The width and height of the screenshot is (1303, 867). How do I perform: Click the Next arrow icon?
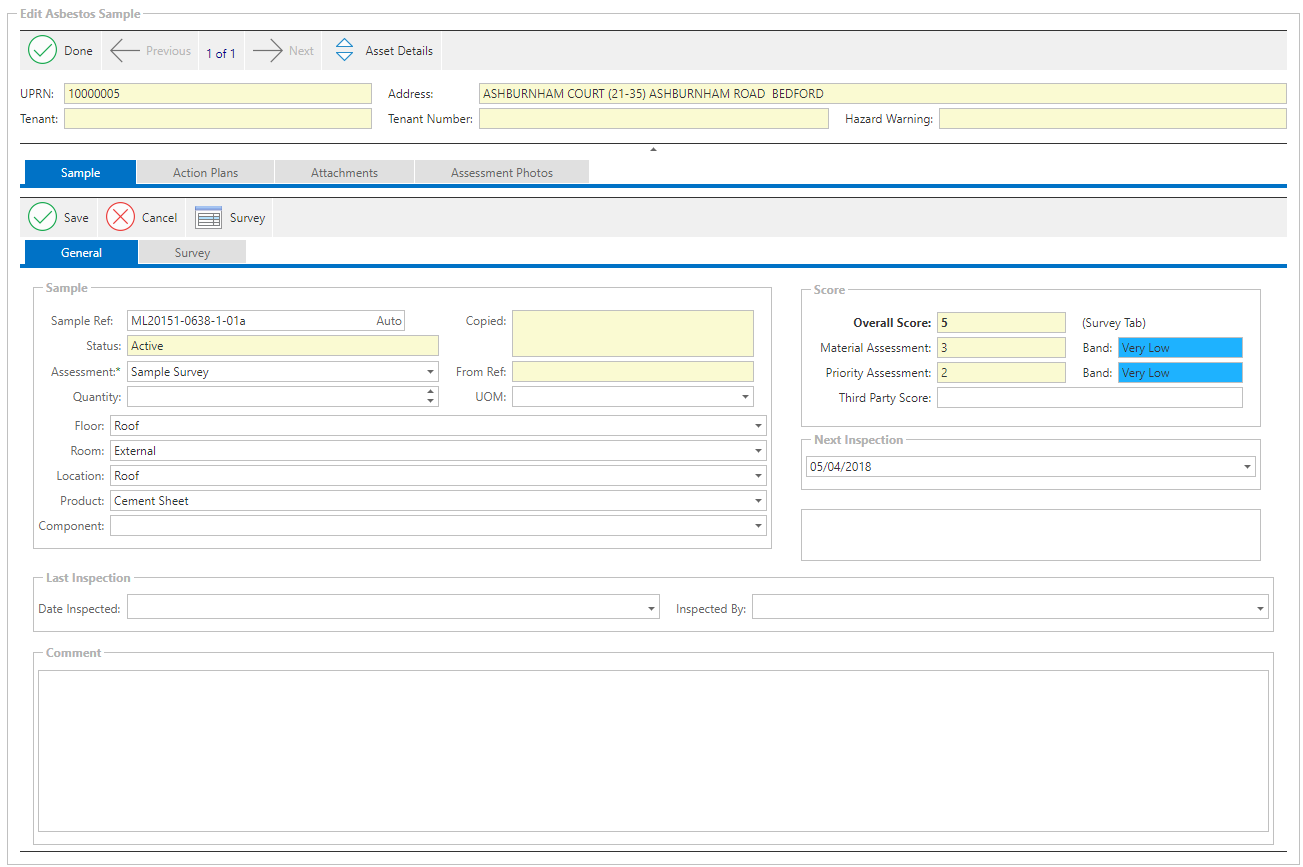coord(268,50)
